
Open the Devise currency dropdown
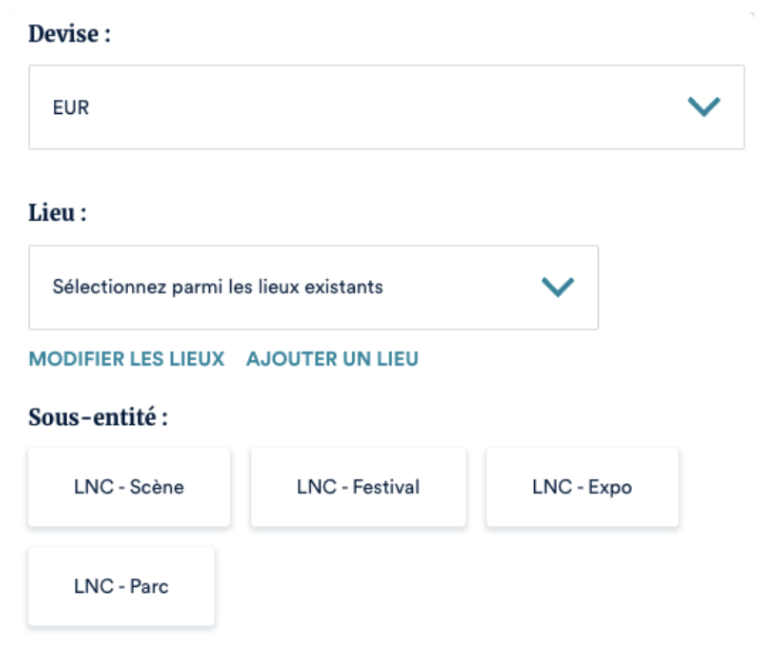(x=386, y=107)
